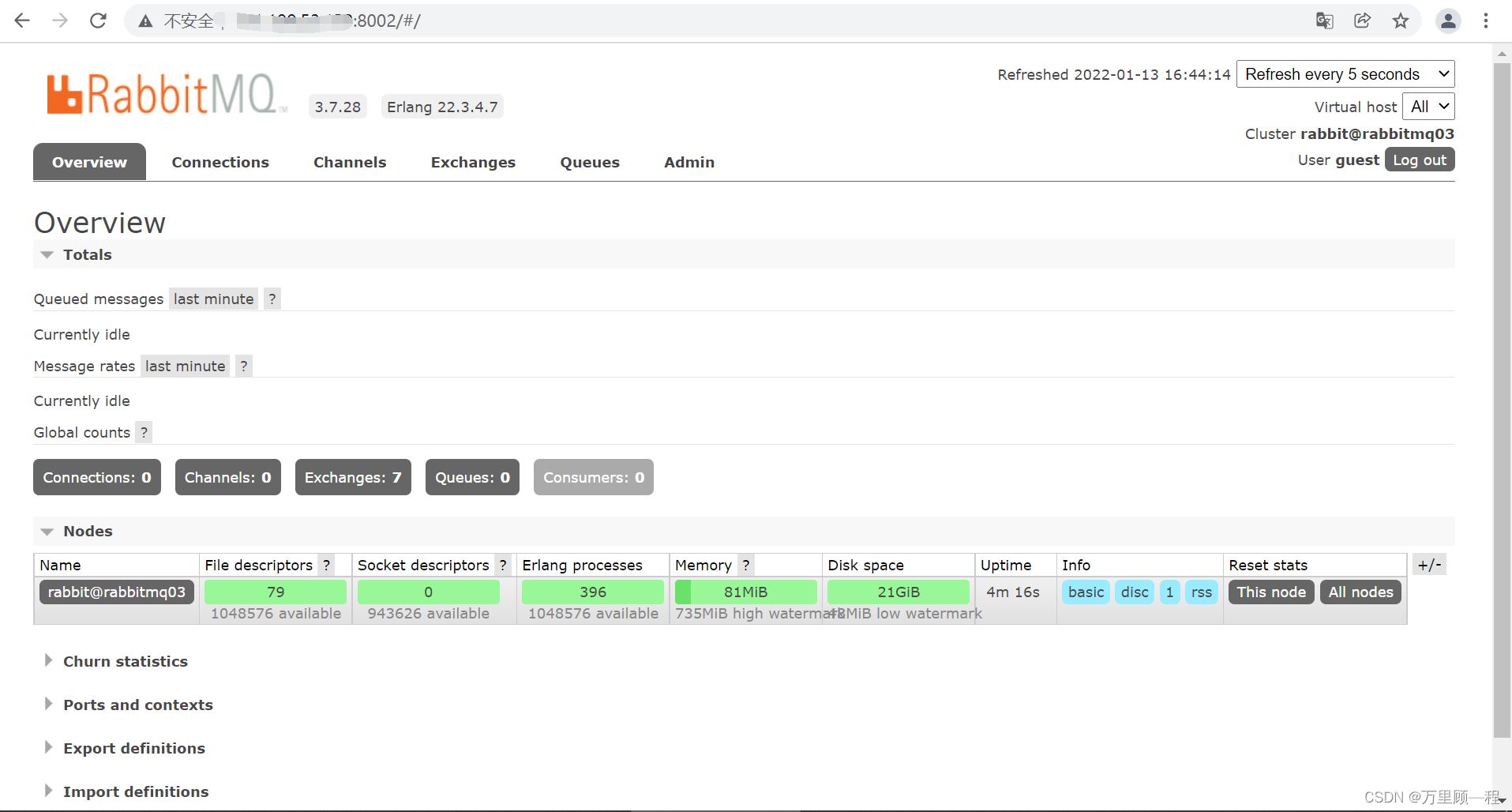The width and height of the screenshot is (1512, 812).
Task: Go forward with browser forward arrow
Action: (60, 21)
